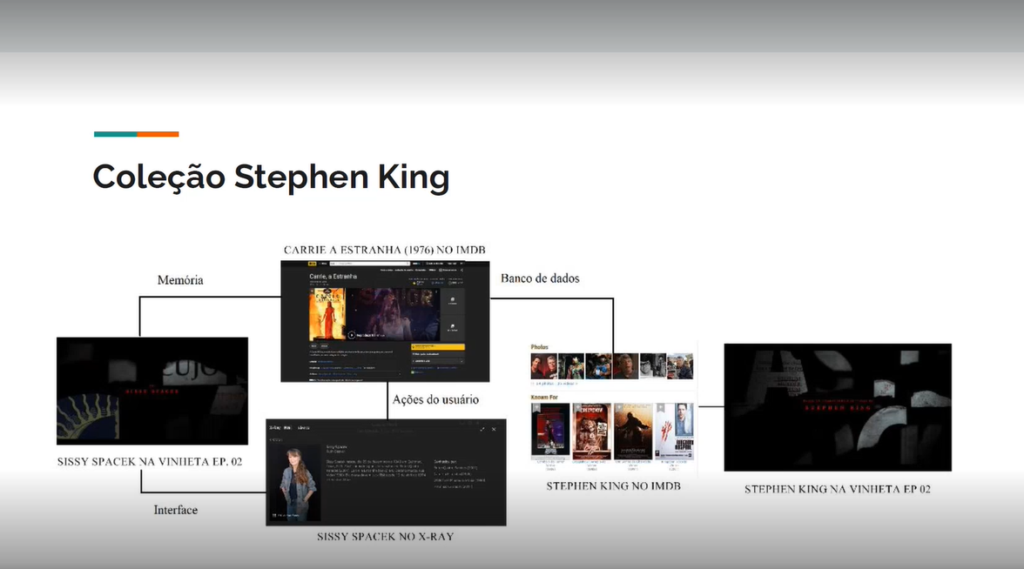Screen dimensions: 1024x569
Task: Click first Known For poster
Action: click(x=550, y=431)
